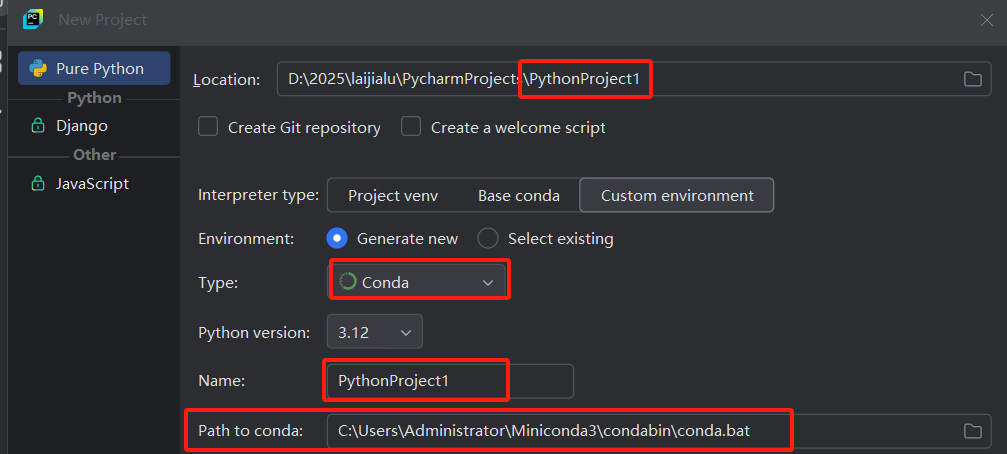Image resolution: width=1007 pixels, height=454 pixels.
Task: Click the environment Name input field
Action: click(x=450, y=381)
